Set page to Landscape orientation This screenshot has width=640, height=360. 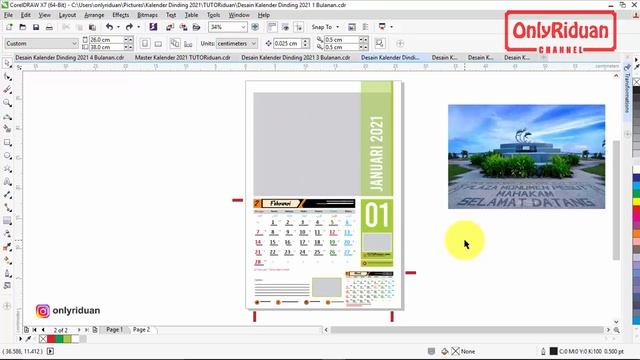point(158,43)
